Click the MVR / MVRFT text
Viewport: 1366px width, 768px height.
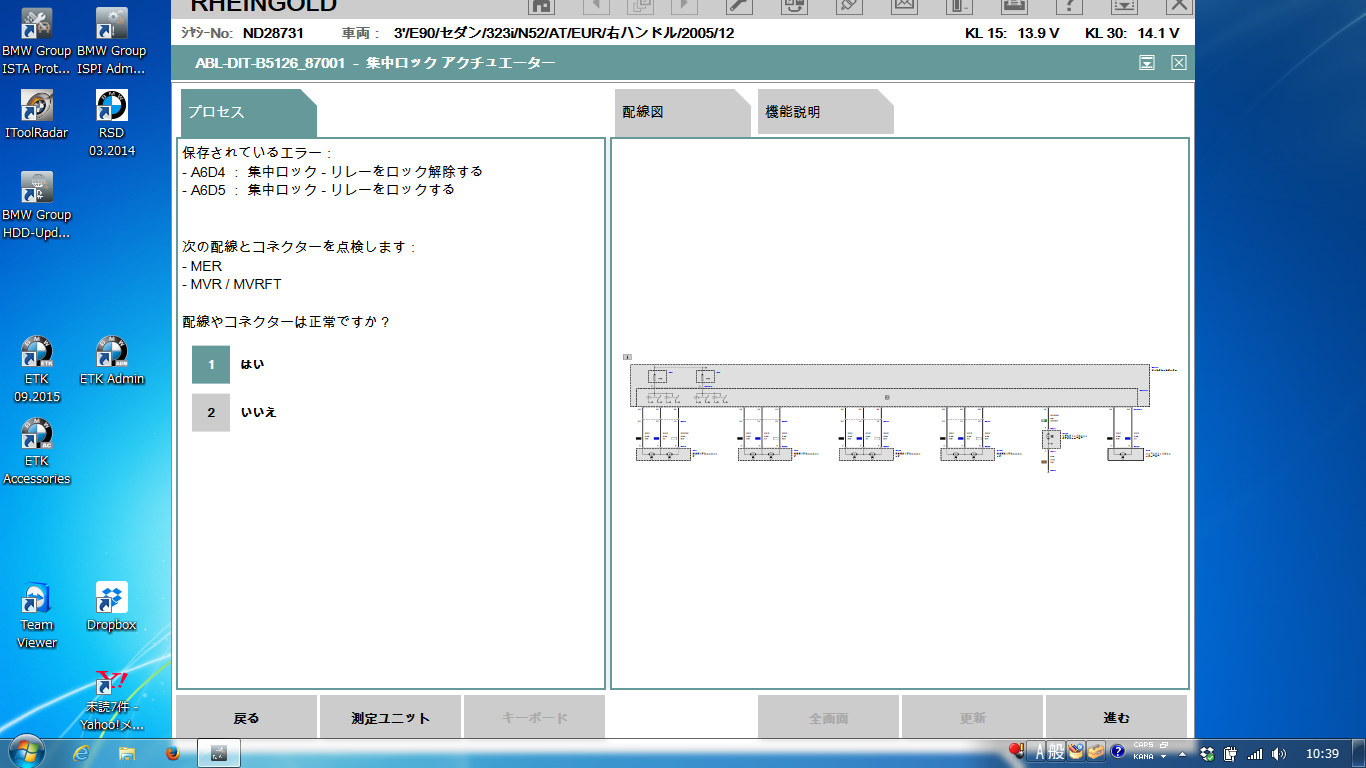tap(232, 284)
